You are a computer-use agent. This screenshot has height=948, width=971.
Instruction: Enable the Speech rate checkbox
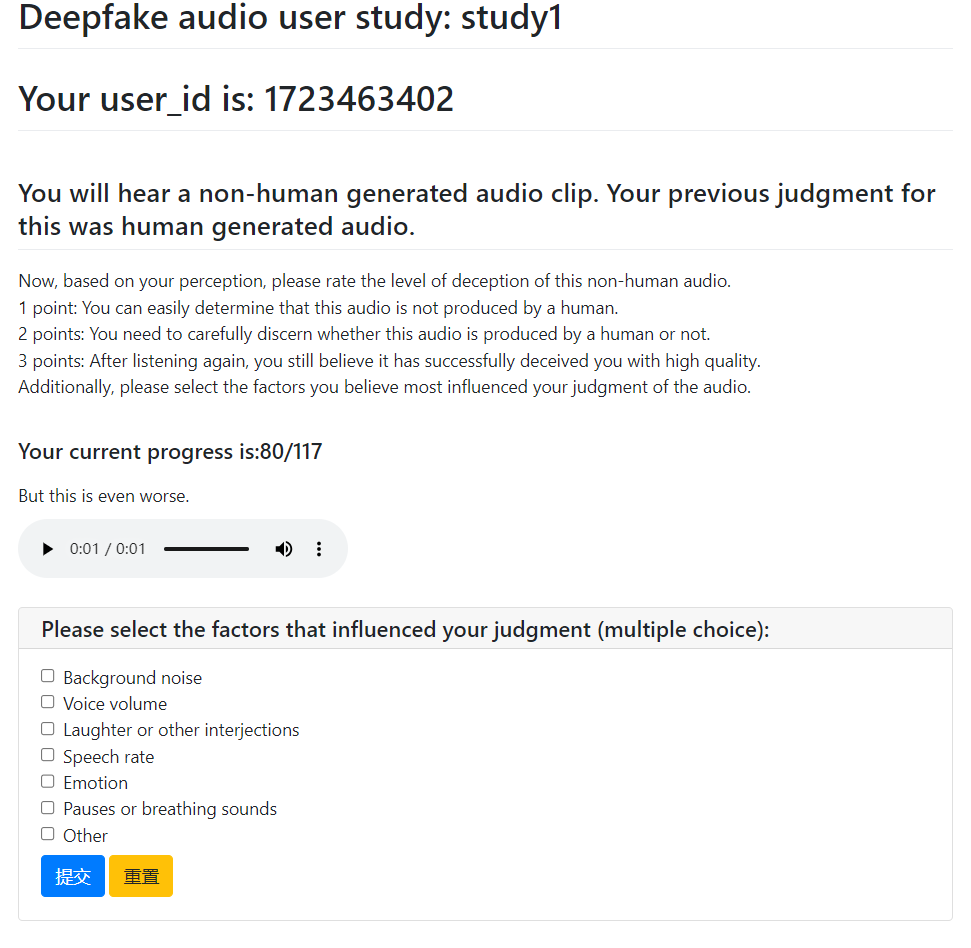pos(47,756)
